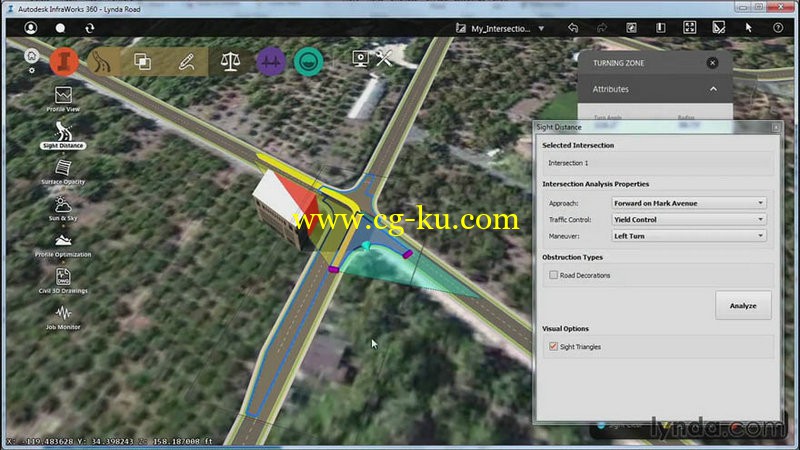
Task: Click the bookmark panel icon in top bar
Action: pyautogui.click(x=661, y=28)
